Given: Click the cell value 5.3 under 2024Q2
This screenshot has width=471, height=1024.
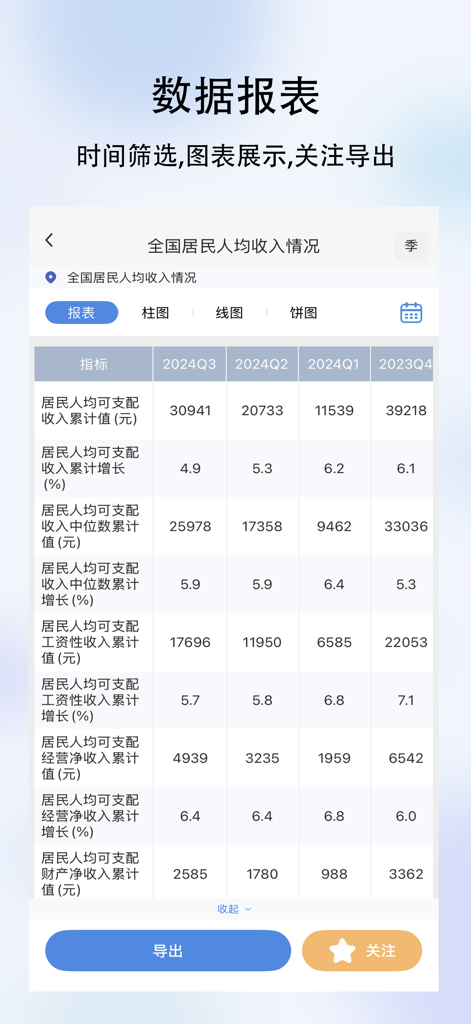Looking at the screenshot, I should [262, 468].
